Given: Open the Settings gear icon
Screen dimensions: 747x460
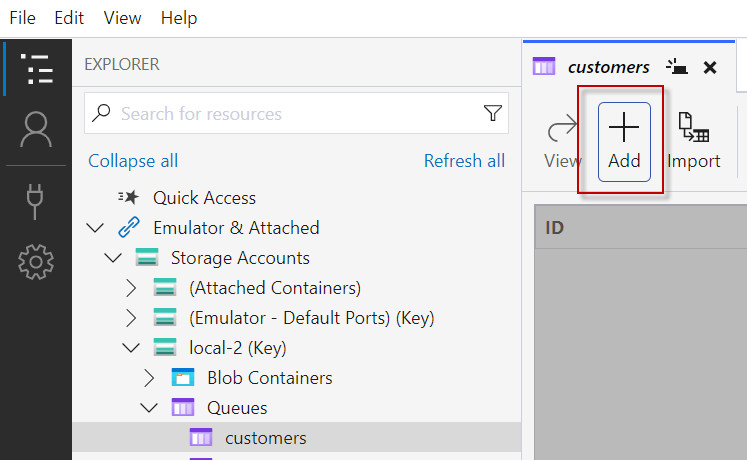Looking at the screenshot, I should (x=36, y=262).
